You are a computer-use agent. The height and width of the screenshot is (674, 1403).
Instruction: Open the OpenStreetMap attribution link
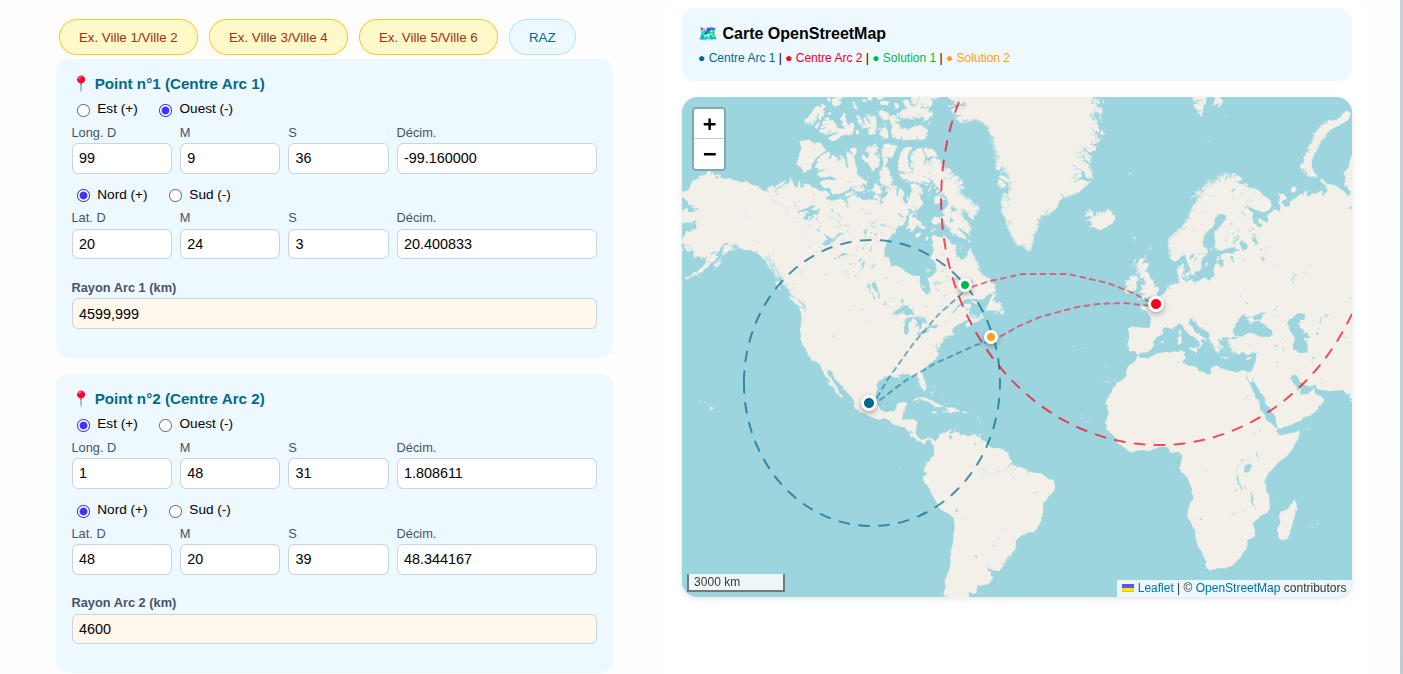pos(1237,588)
